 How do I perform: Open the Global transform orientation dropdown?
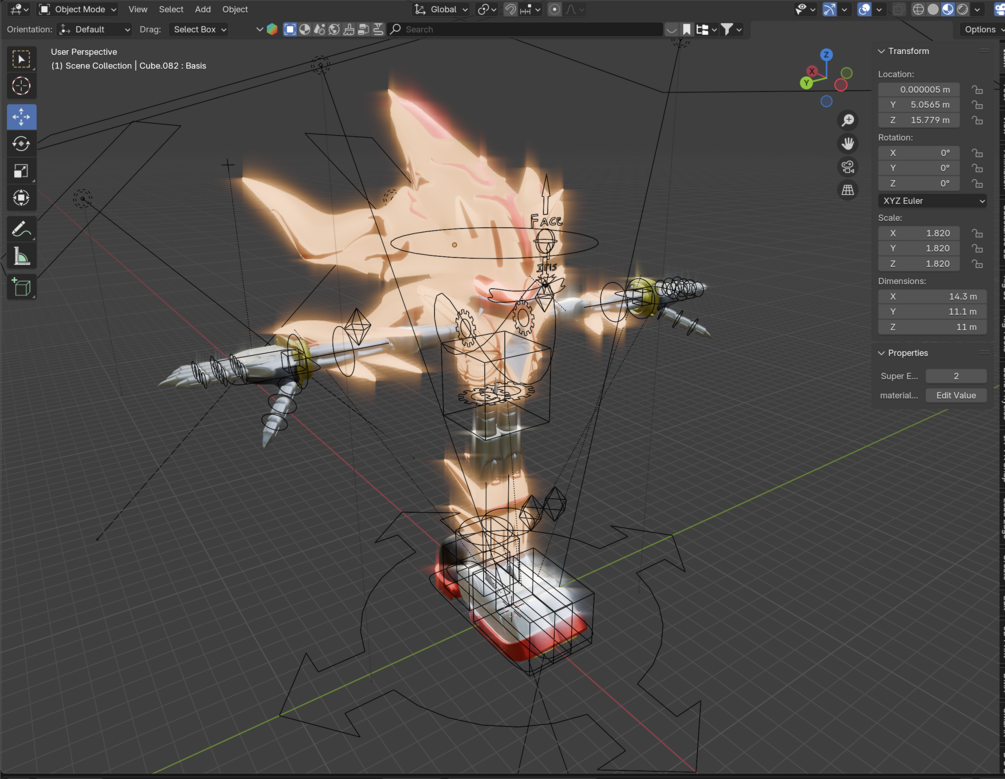[x=442, y=10]
